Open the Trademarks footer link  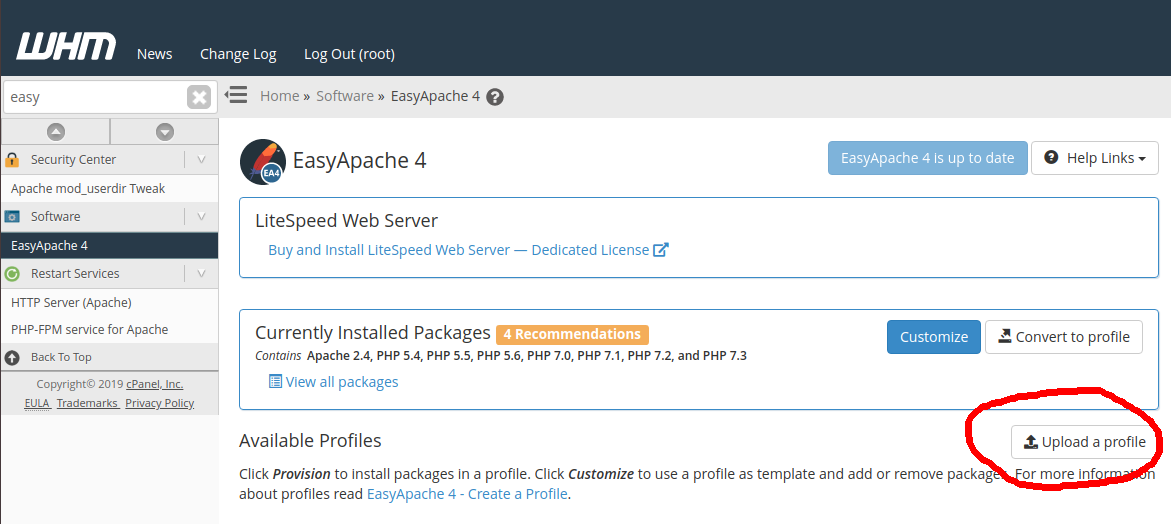coord(87,403)
